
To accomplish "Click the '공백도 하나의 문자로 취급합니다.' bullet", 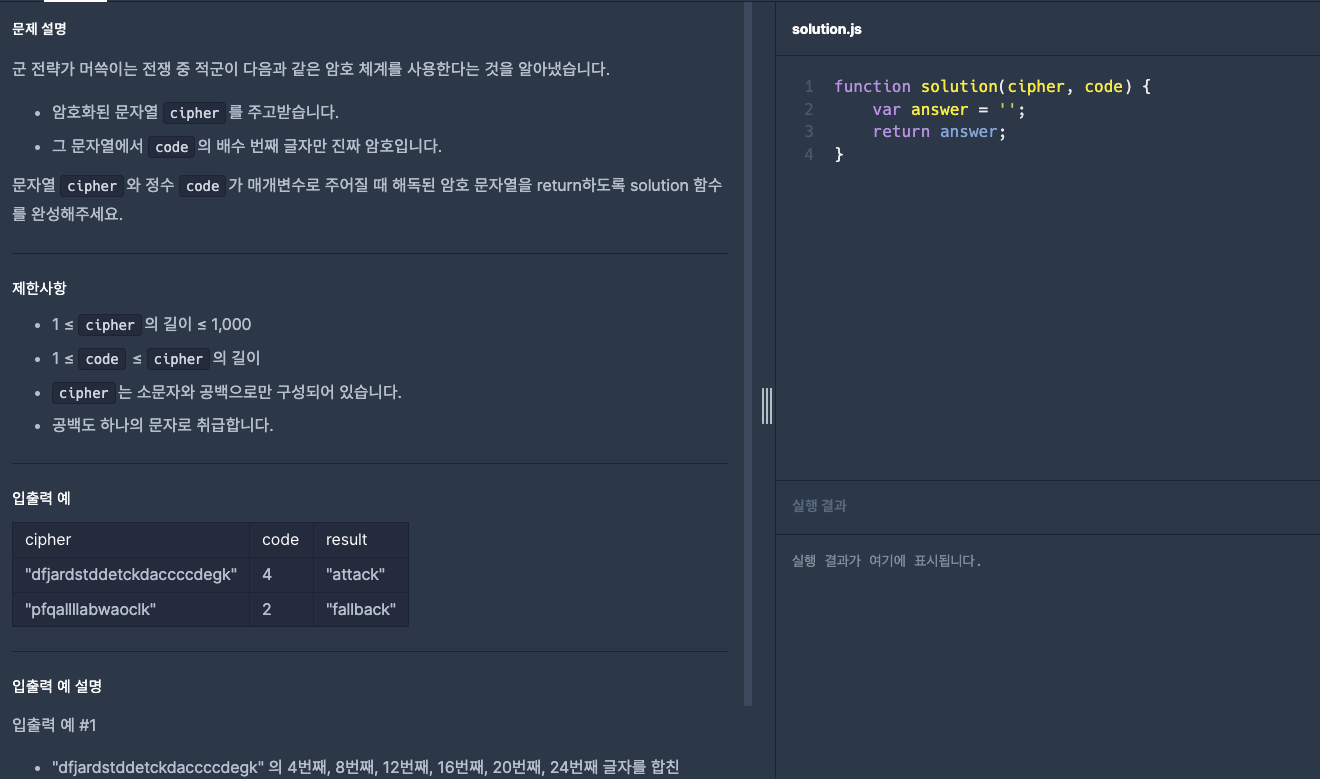I will tap(163, 425).
